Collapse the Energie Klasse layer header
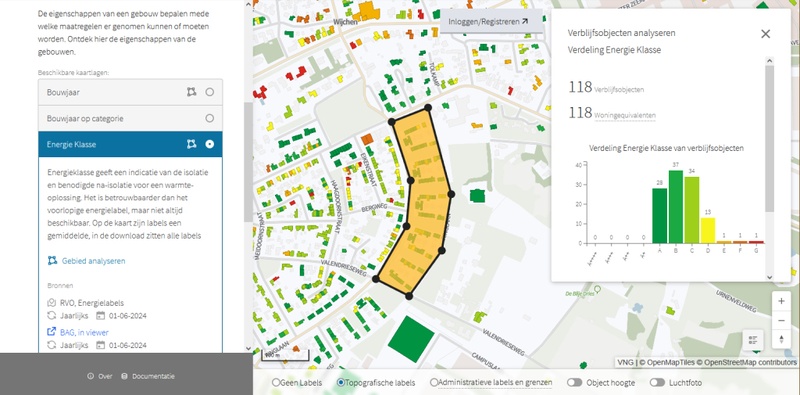 click(130, 144)
